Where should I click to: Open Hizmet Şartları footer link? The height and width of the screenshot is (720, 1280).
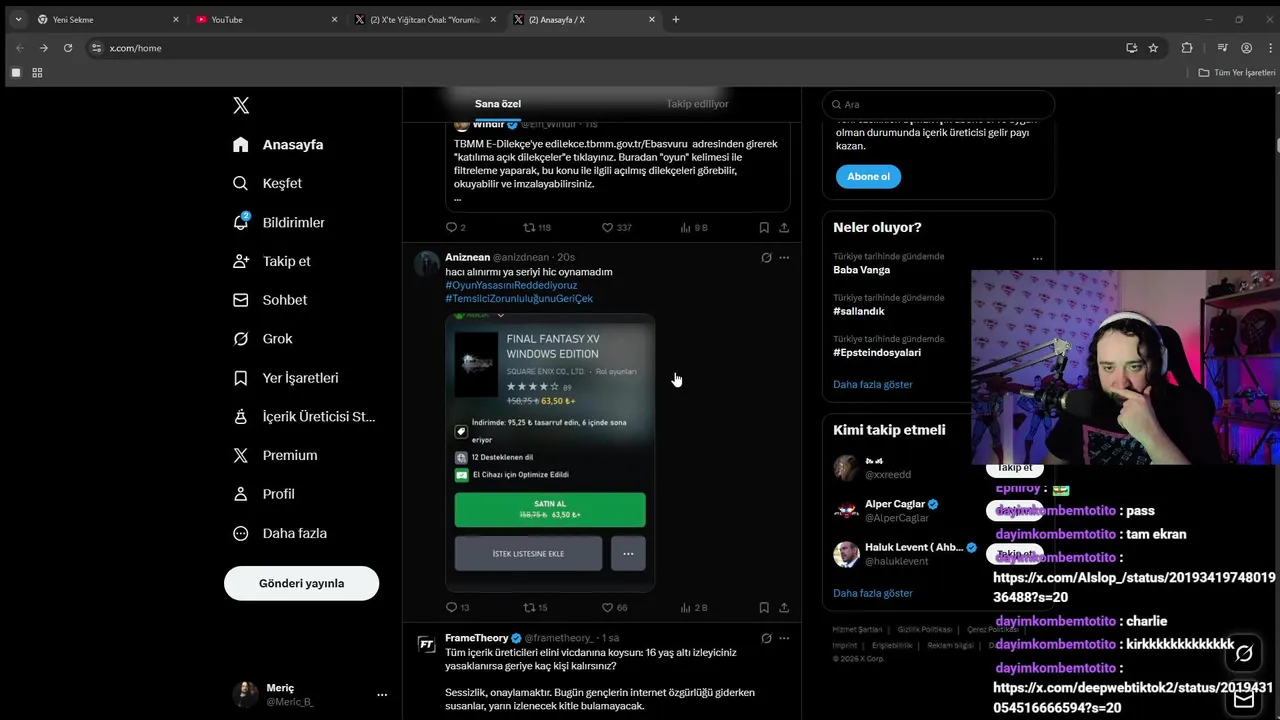(857, 630)
